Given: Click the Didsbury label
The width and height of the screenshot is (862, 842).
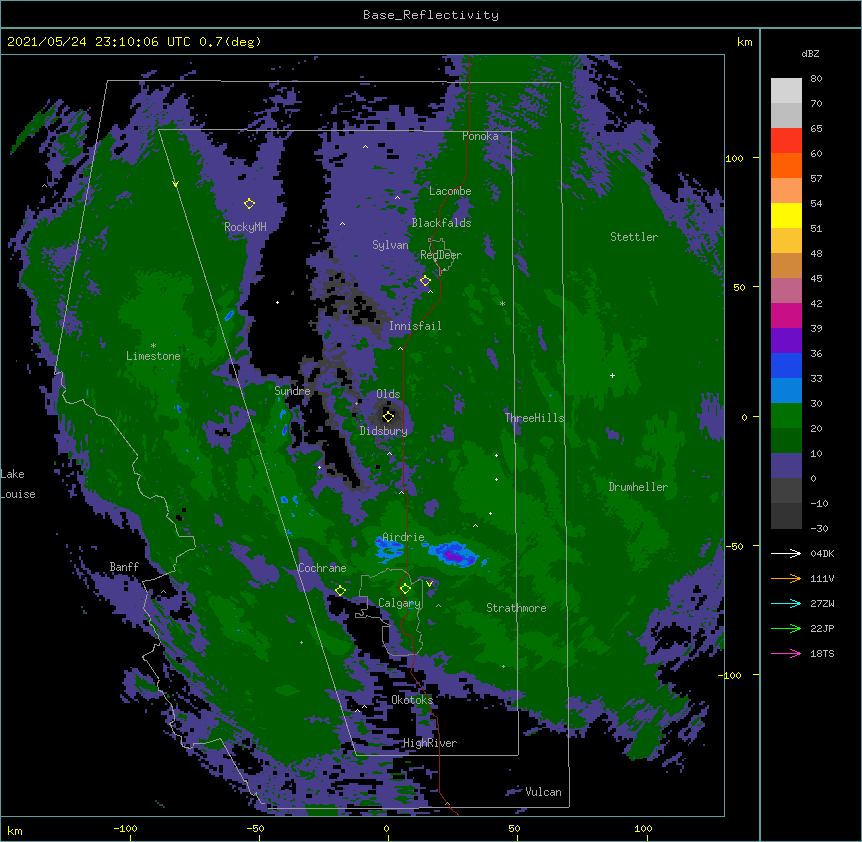Looking at the screenshot, I should (x=384, y=431).
